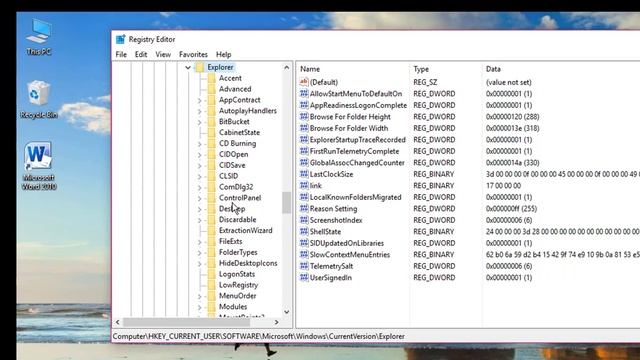The height and width of the screenshot is (360, 640).
Task: Click the ExtractionWizard folder icon
Action: pyautogui.click(x=211, y=231)
